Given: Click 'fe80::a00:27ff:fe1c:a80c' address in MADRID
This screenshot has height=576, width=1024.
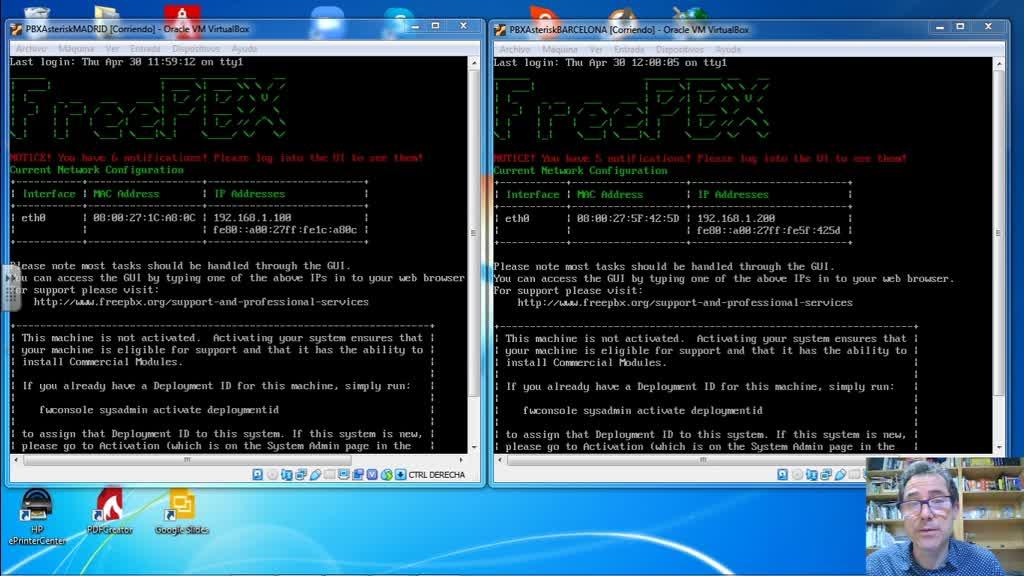Looking at the screenshot, I should (285, 230).
